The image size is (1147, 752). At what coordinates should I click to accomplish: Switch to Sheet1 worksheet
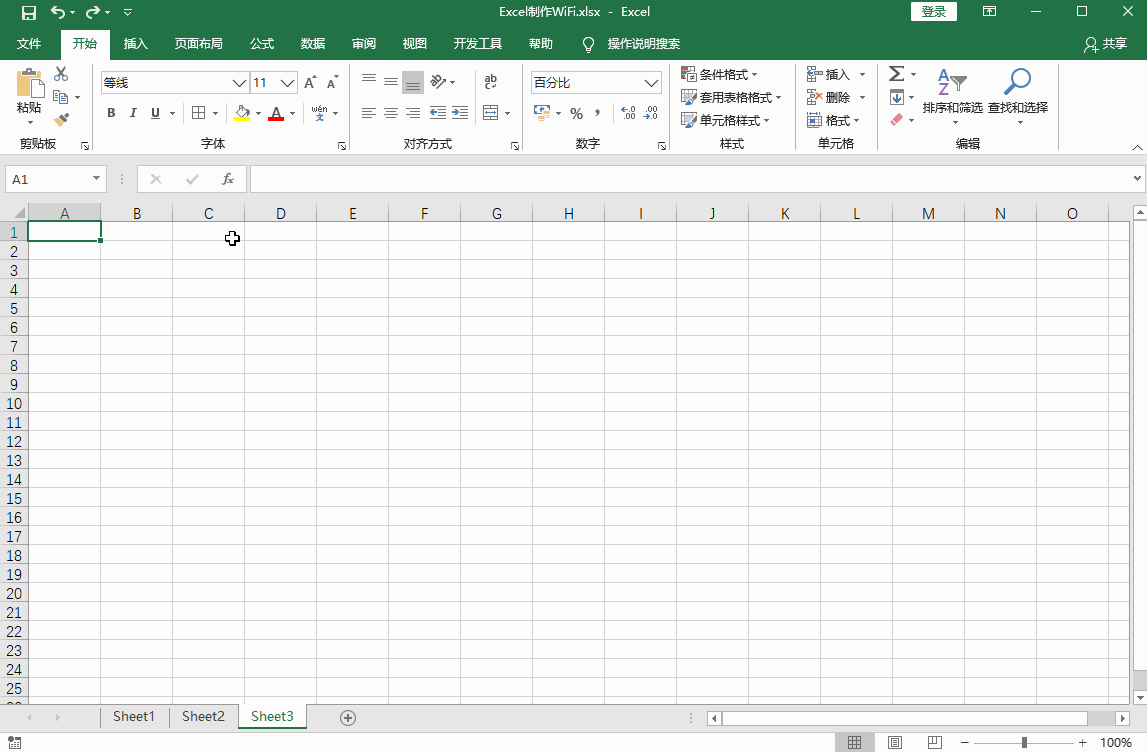tap(134, 717)
